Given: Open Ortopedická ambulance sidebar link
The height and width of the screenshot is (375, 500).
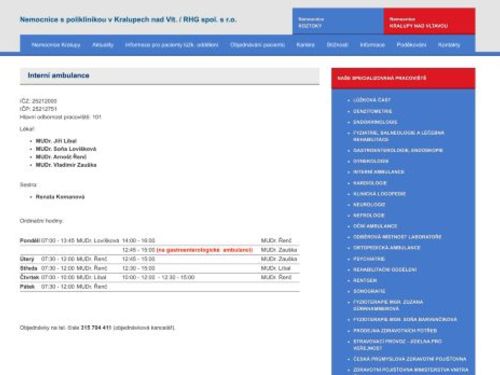Looking at the screenshot, I should pyautogui.click(x=387, y=248).
